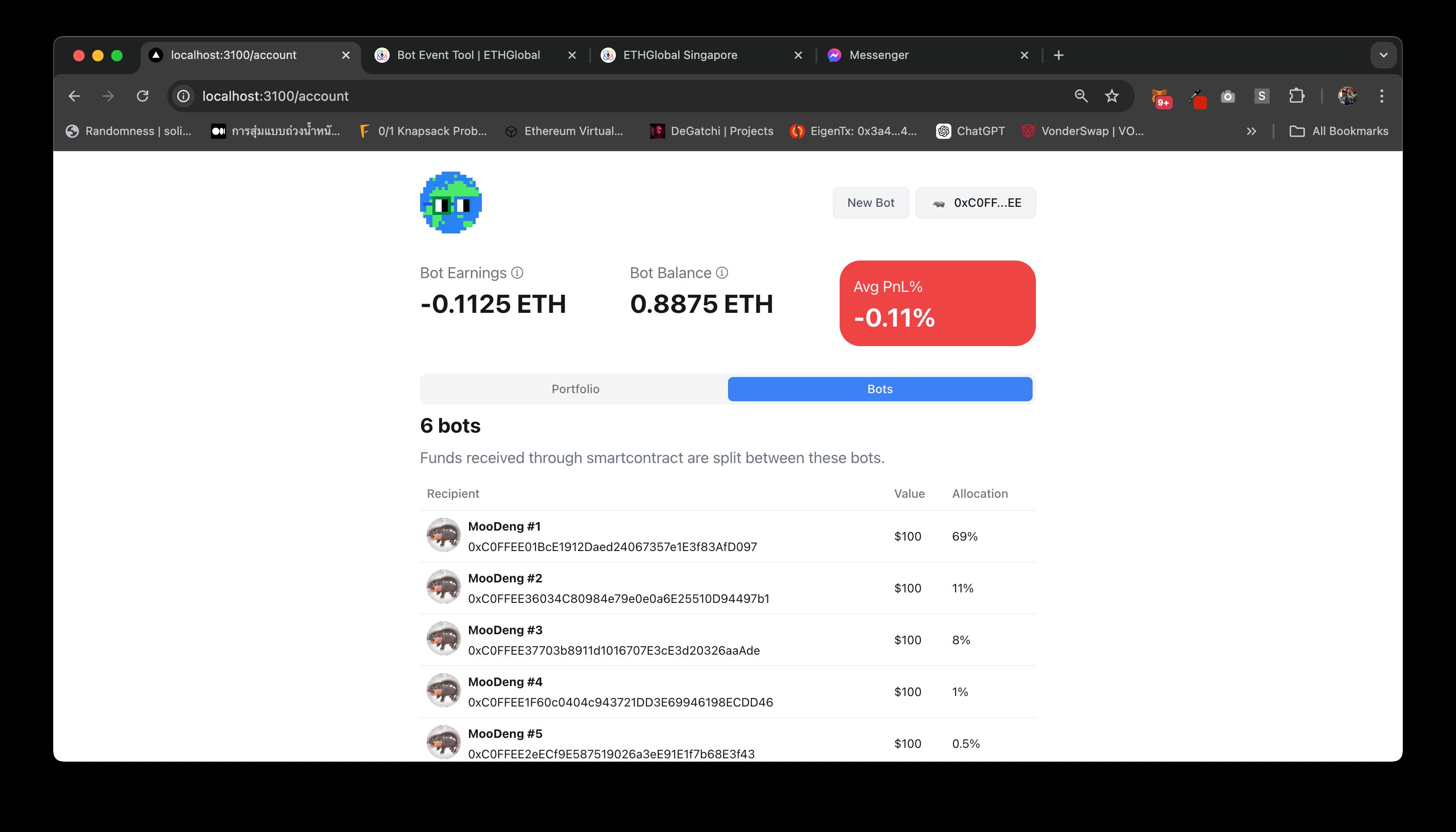Expand the browser bookmarks overflow menu

[x=1252, y=131]
